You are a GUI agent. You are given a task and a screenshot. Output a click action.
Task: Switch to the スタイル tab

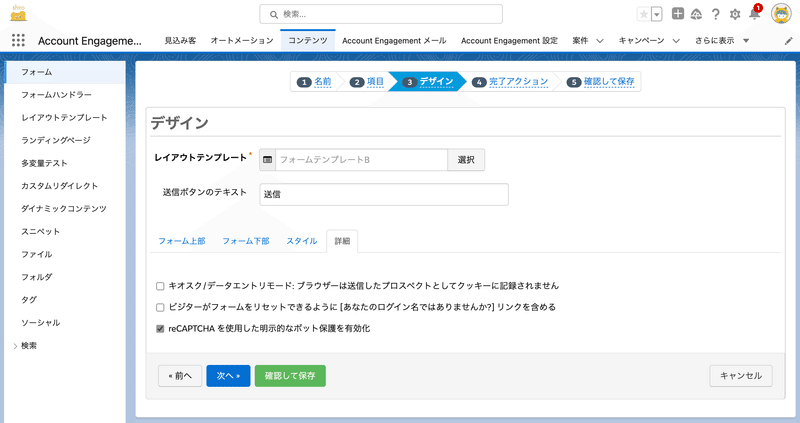[302, 241]
